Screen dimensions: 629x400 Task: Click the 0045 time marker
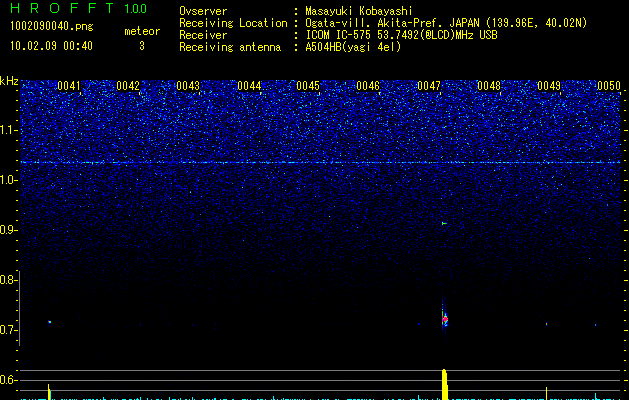tap(308, 86)
